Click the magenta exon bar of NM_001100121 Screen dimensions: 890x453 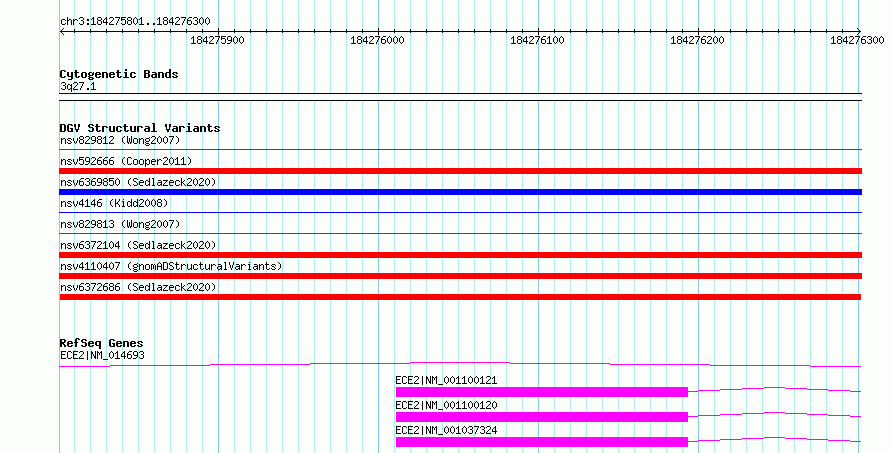(x=541, y=392)
